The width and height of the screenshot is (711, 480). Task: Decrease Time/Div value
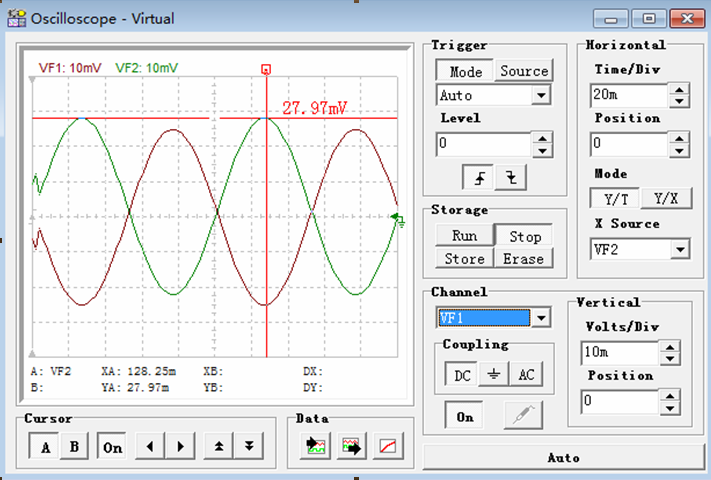(x=679, y=101)
